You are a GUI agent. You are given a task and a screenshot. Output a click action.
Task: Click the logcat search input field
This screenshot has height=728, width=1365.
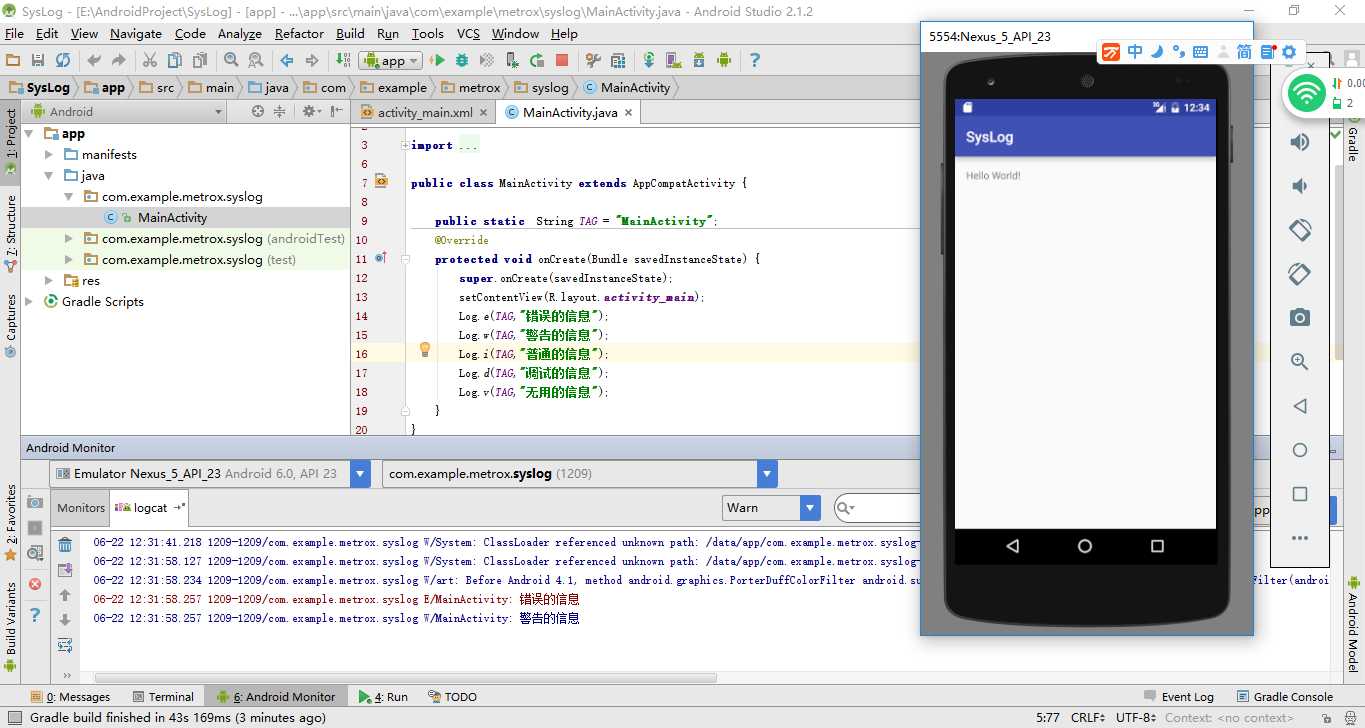pyautogui.click(x=877, y=507)
